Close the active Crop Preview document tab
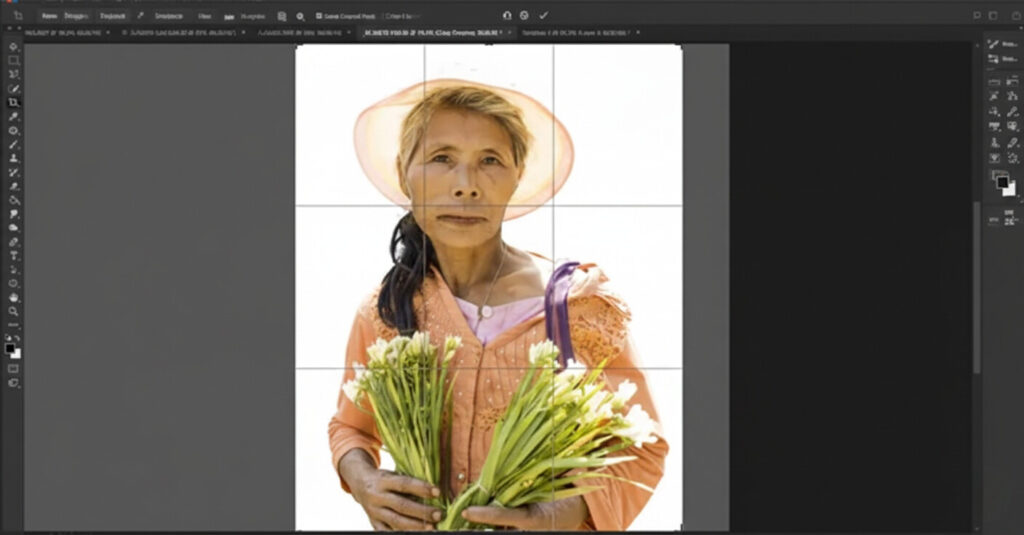This screenshot has width=1024, height=535. (509, 32)
